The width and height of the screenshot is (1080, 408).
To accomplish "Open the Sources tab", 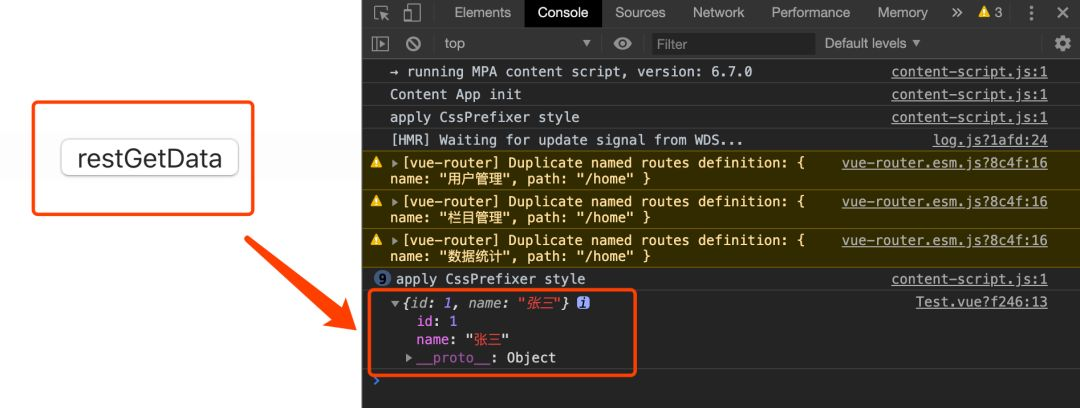I will click(640, 12).
